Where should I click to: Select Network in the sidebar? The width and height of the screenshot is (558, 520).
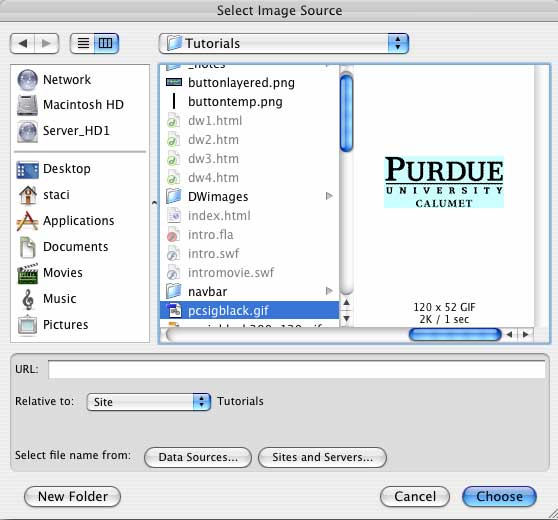[x=54, y=79]
